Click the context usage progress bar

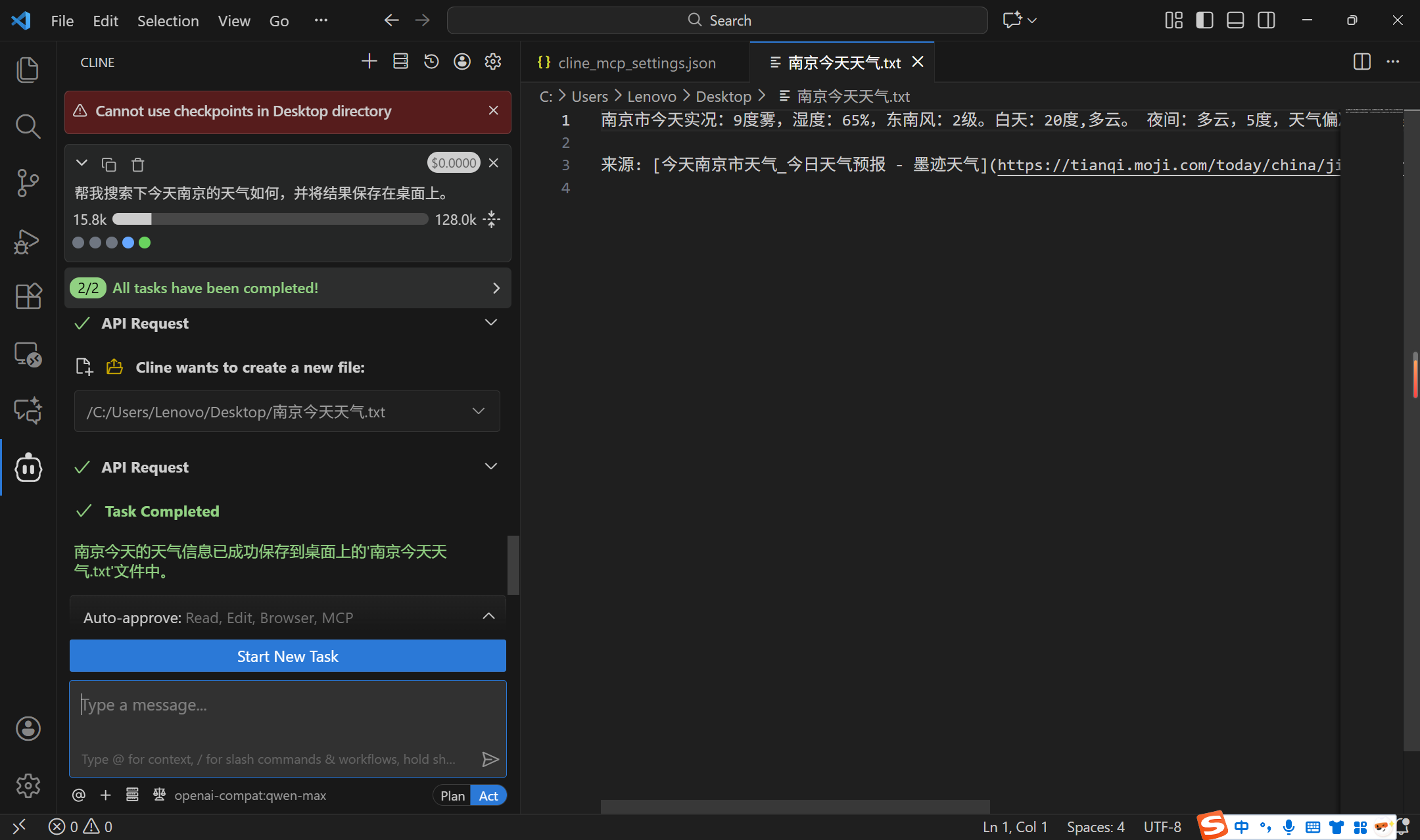pyautogui.click(x=270, y=220)
